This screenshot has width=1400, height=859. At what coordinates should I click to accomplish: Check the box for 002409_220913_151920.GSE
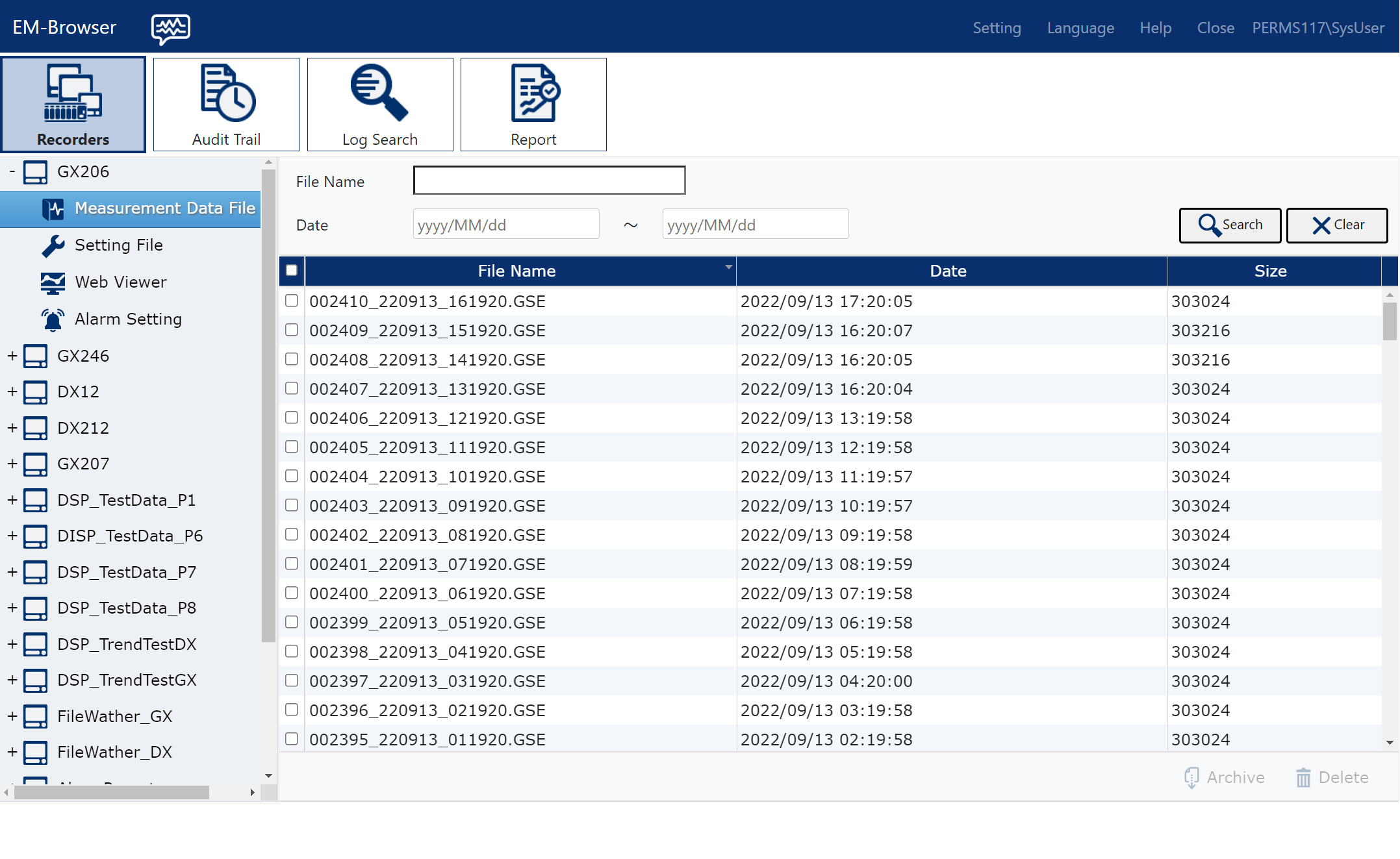click(292, 330)
